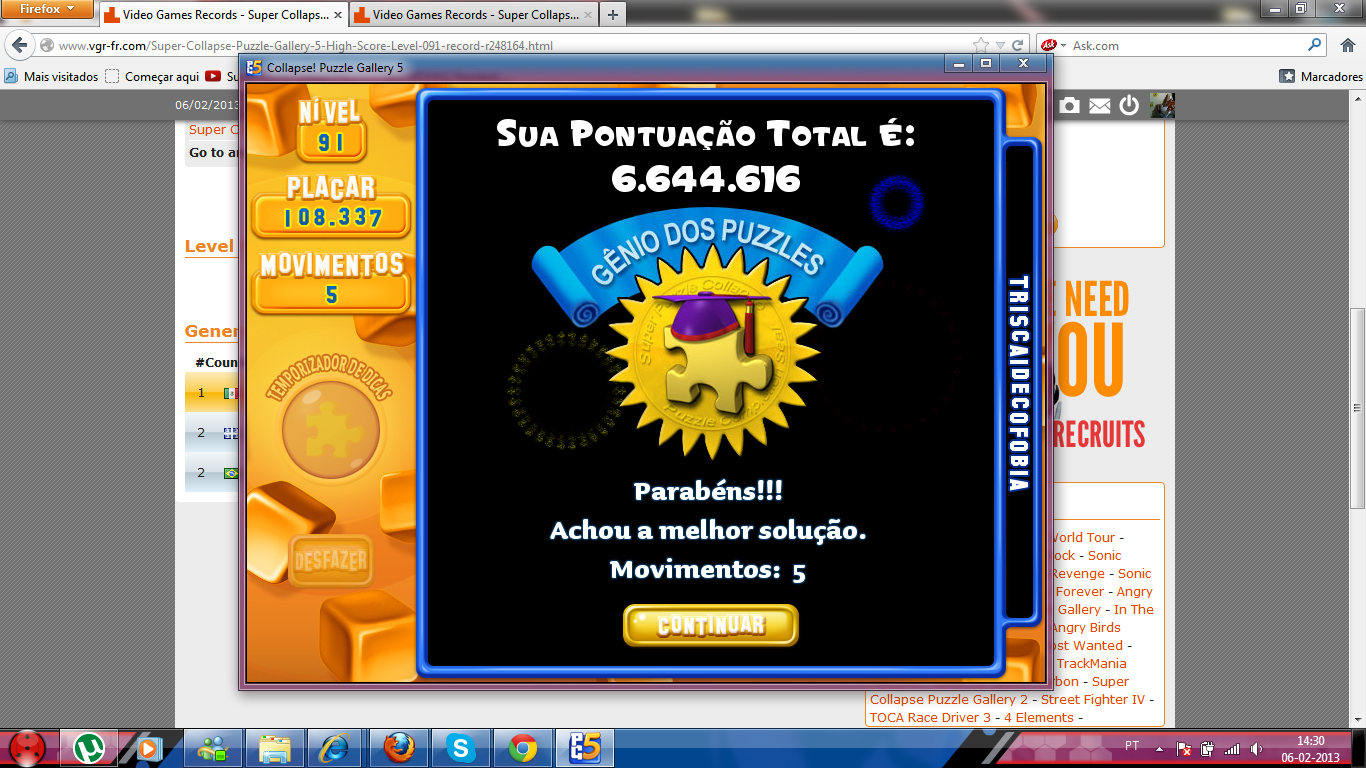
Task: Open the Ask.com search engine dropdown
Action: coord(1053,45)
